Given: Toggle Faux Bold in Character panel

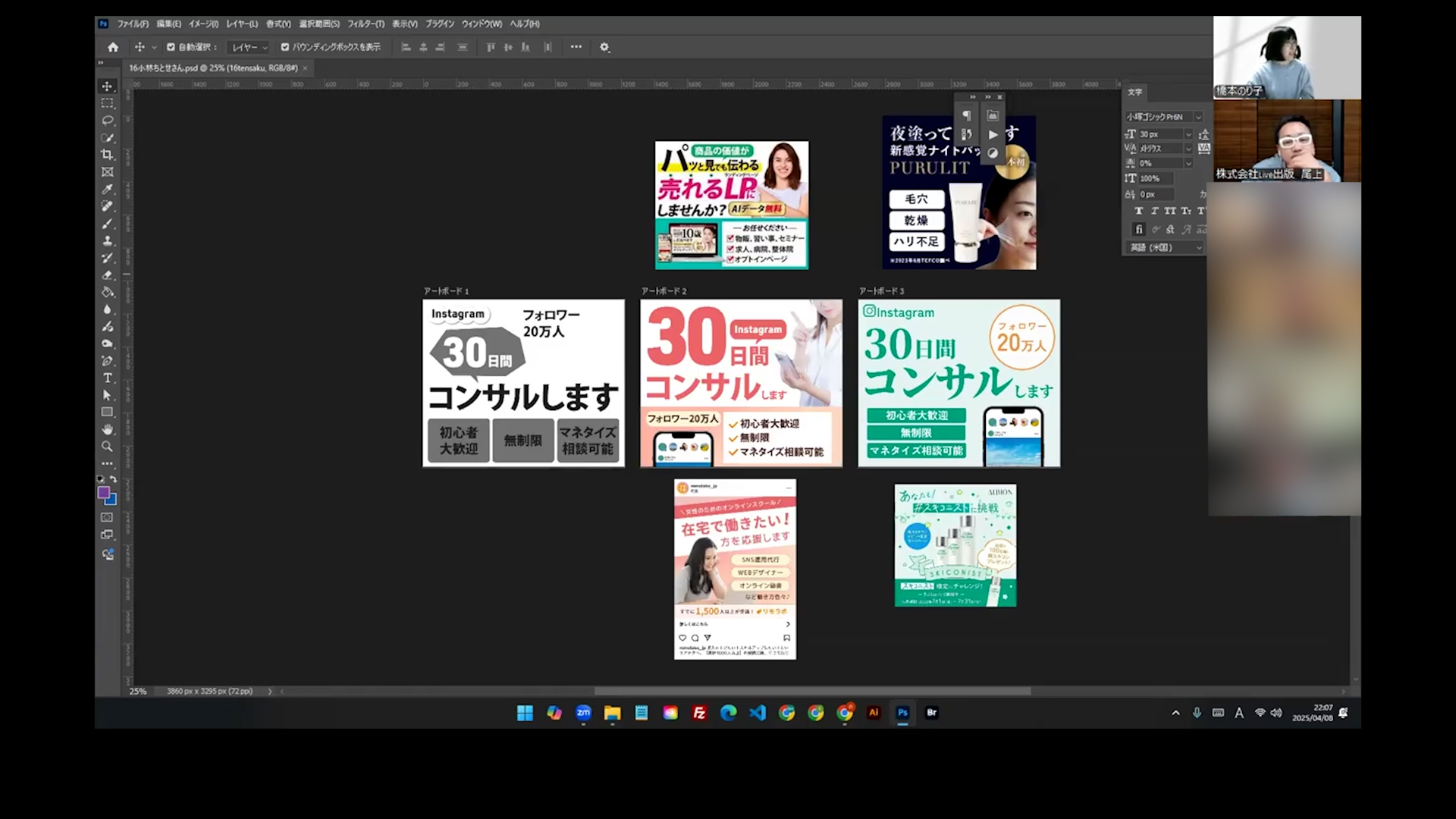Looking at the screenshot, I should tap(1138, 211).
